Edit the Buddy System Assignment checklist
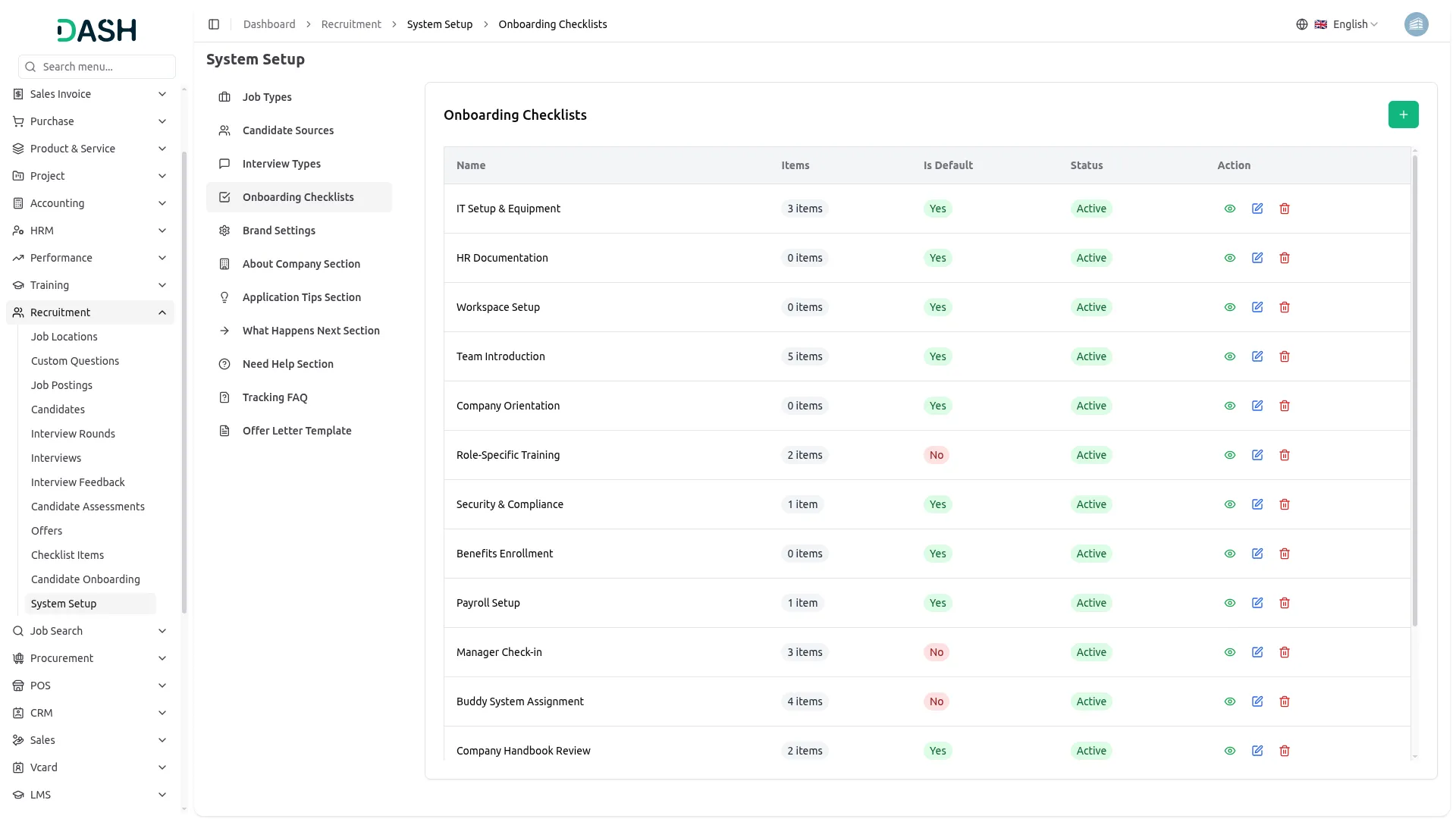 (1257, 701)
